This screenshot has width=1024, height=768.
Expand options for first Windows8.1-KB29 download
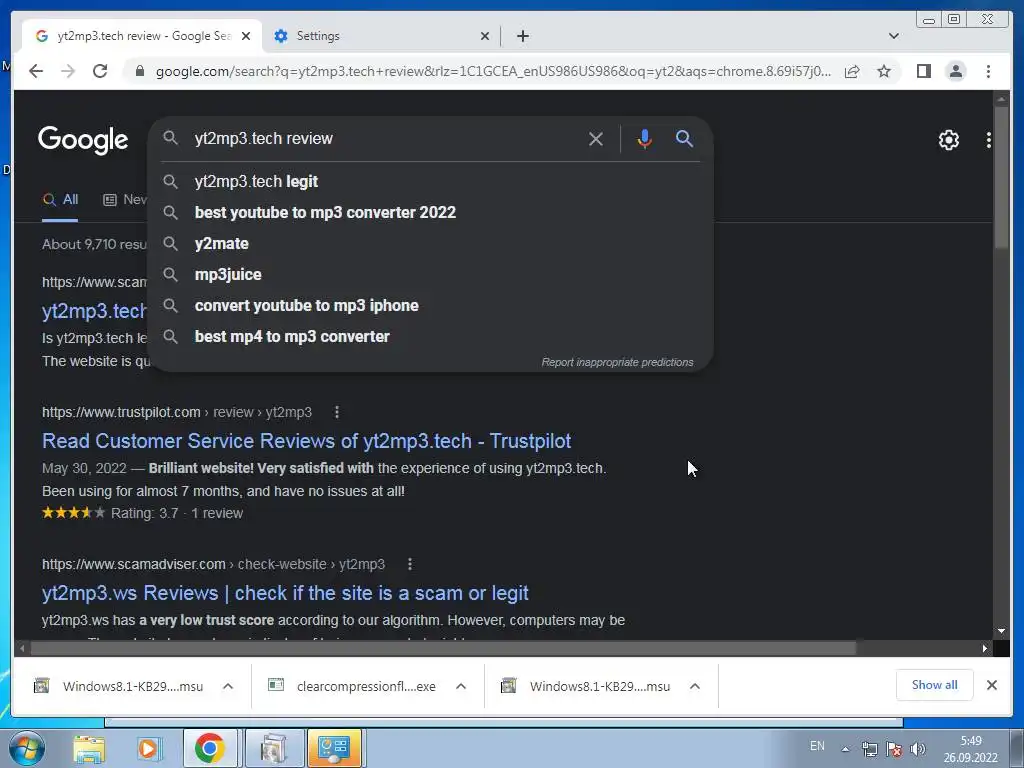[228, 686]
